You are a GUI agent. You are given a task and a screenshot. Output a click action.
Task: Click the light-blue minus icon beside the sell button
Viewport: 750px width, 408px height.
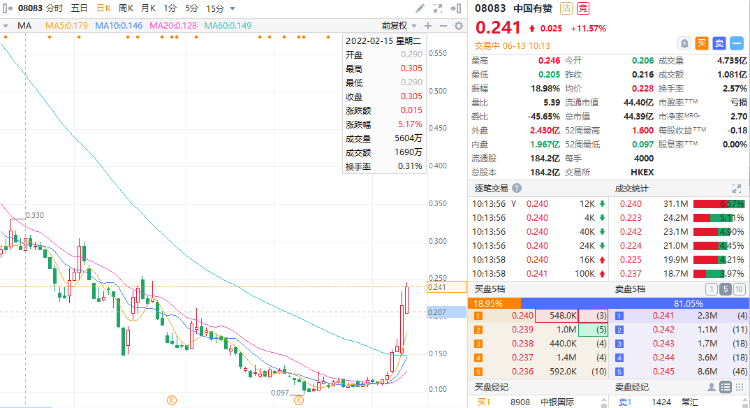coord(737,44)
